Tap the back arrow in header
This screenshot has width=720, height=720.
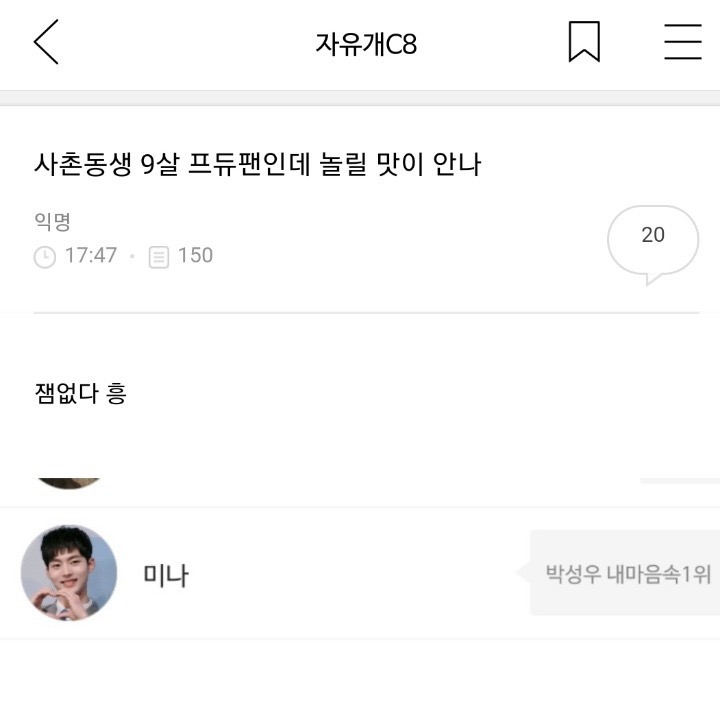46,43
